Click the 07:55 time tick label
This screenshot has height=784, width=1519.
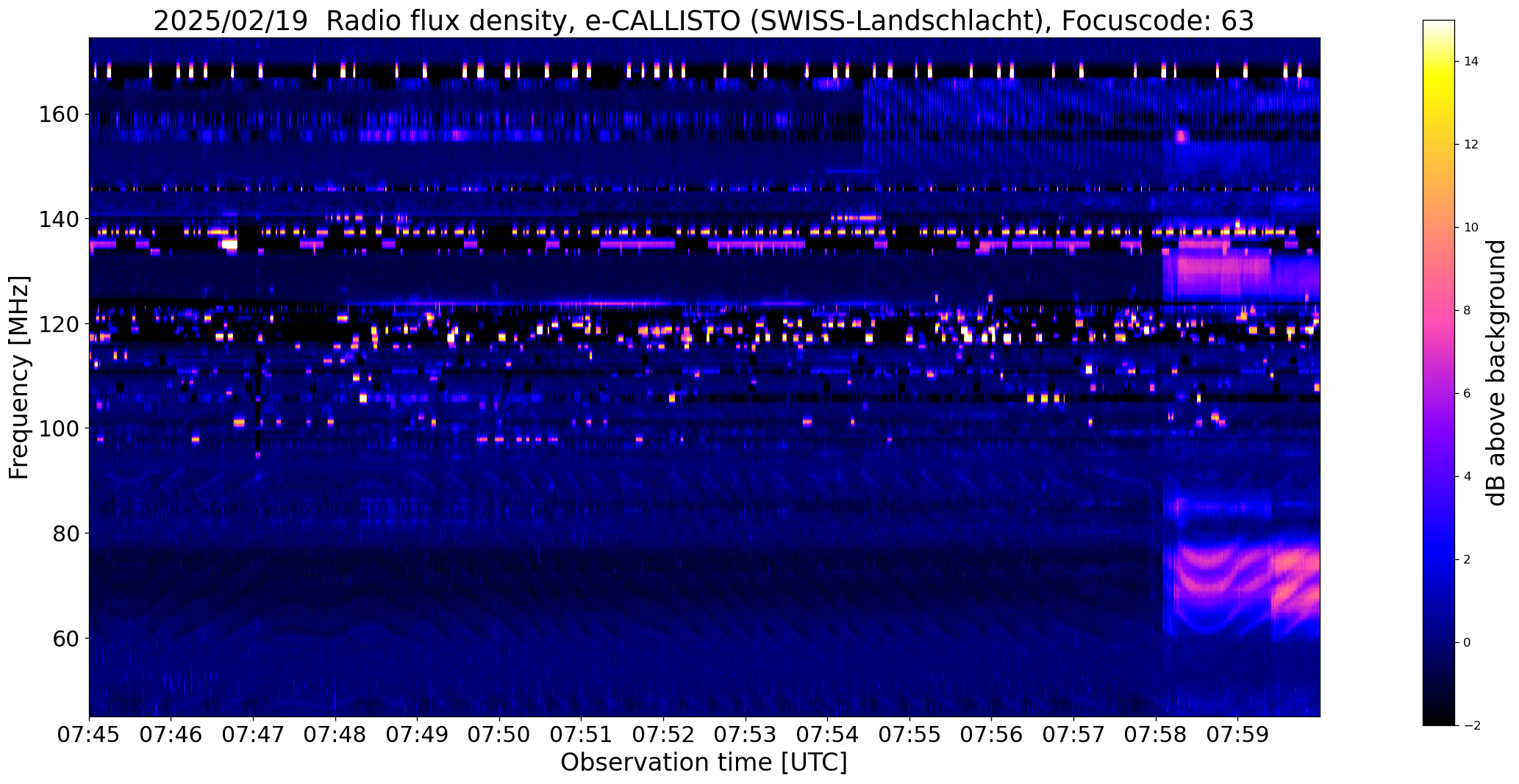[x=910, y=735]
